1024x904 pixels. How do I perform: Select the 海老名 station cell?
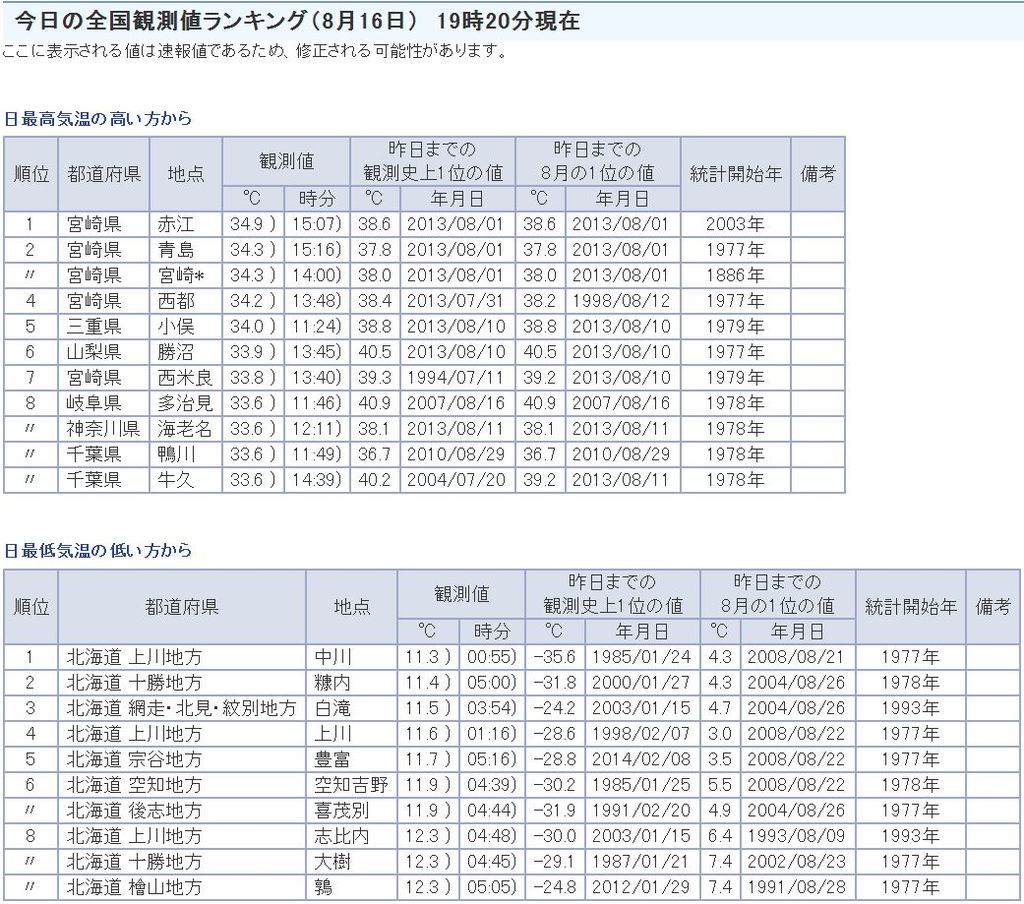(185, 429)
